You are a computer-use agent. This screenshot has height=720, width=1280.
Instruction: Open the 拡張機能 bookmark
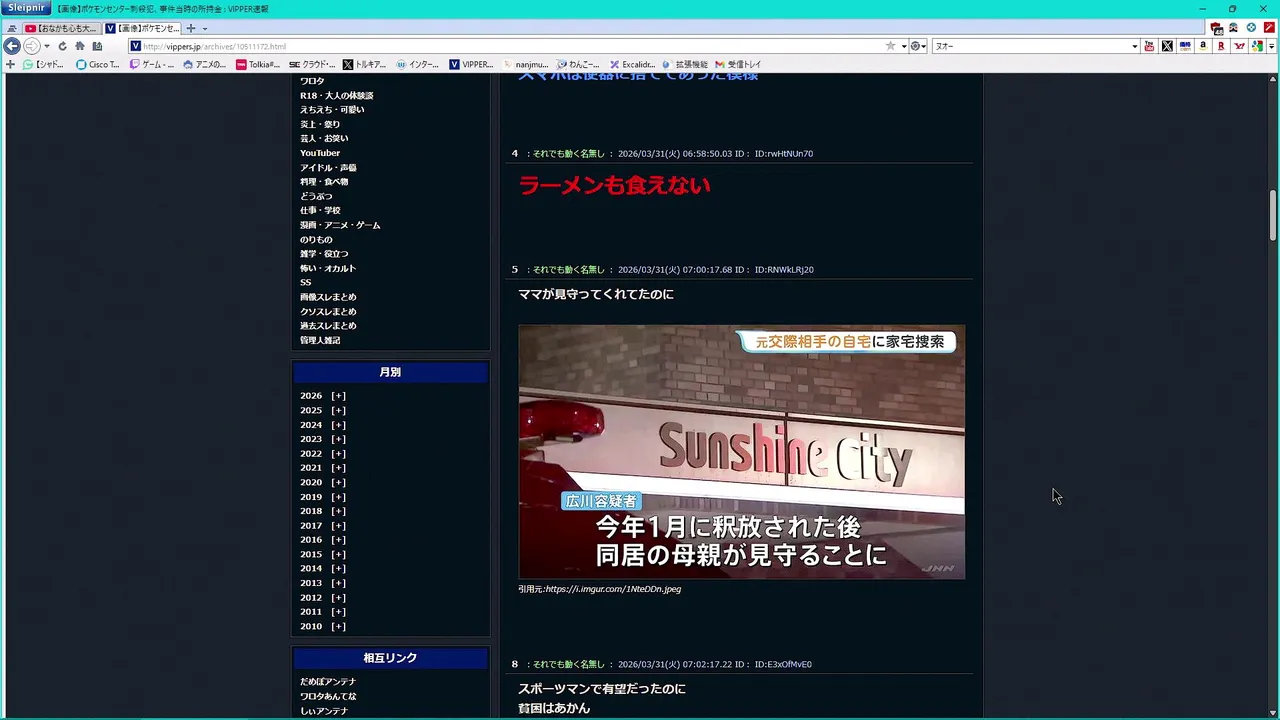point(684,64)
